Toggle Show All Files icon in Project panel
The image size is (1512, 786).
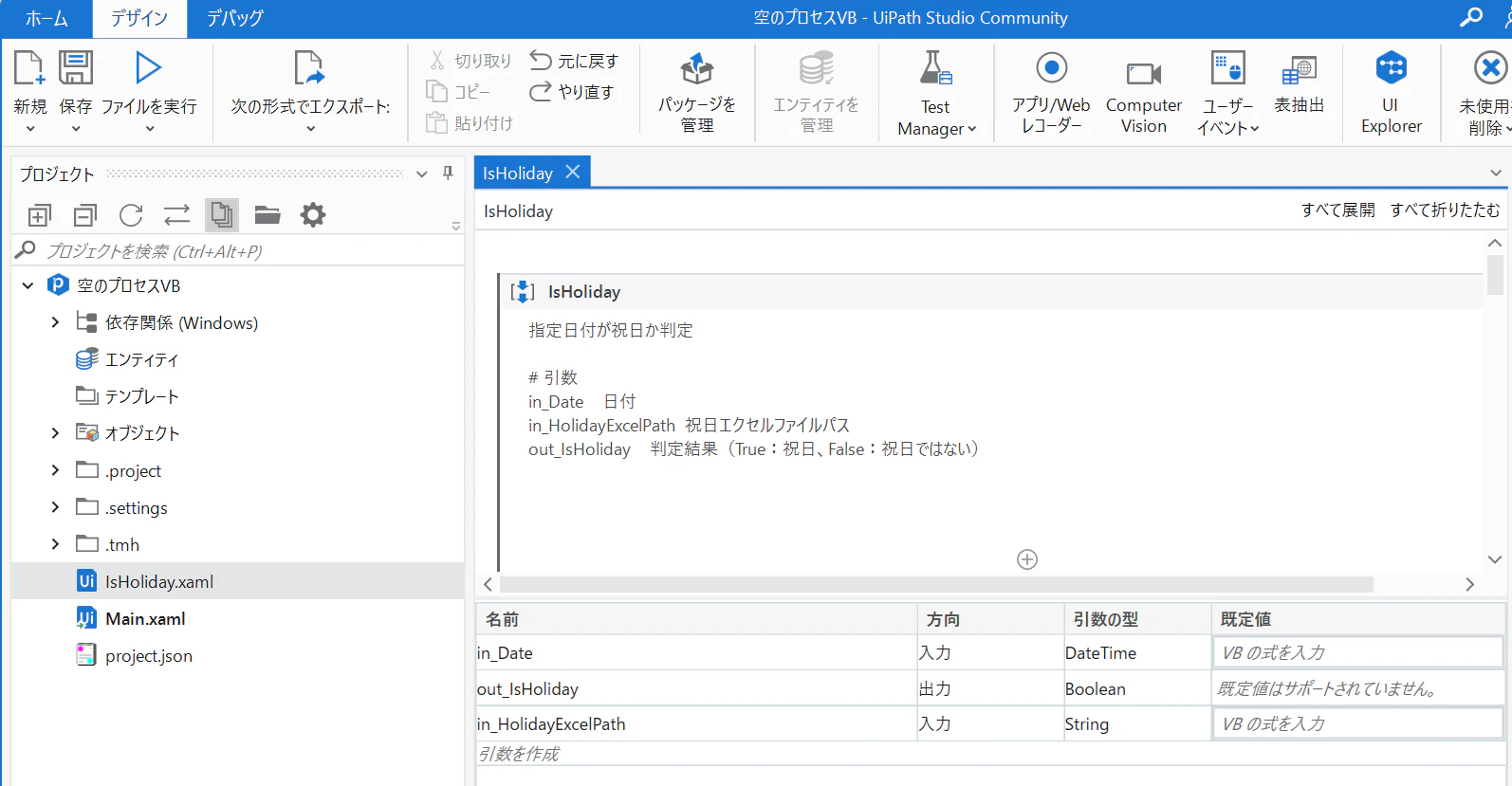(x=222, y=215)
